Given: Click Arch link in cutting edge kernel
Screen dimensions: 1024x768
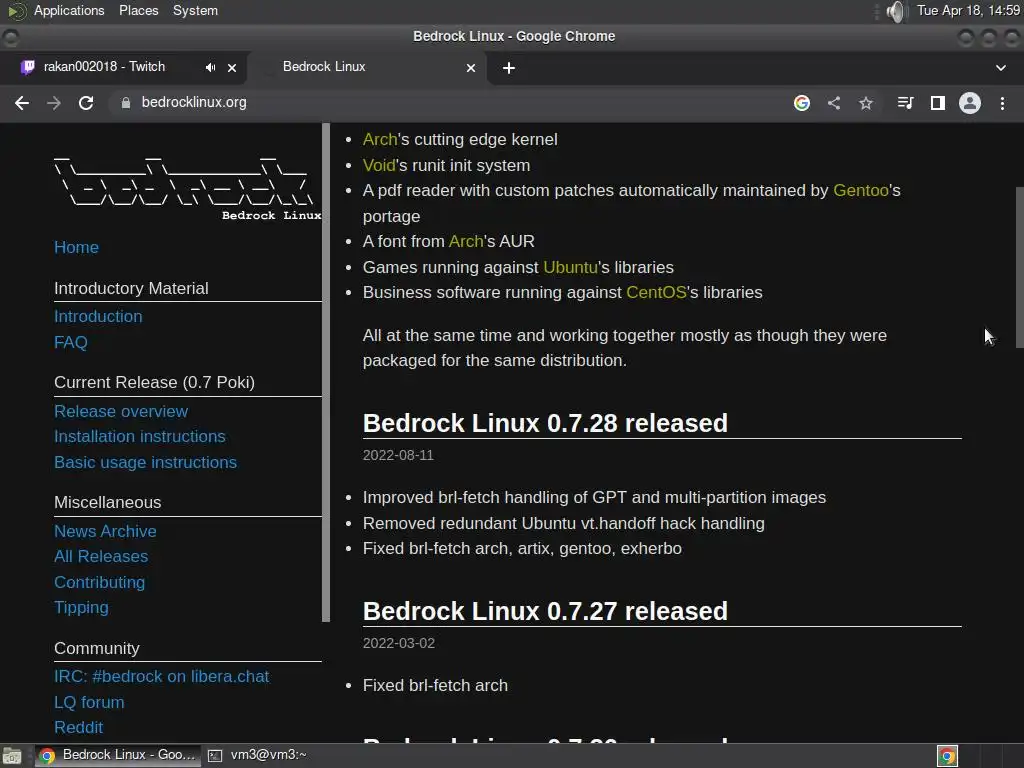Looking at the screenshot, I should 379,140.
